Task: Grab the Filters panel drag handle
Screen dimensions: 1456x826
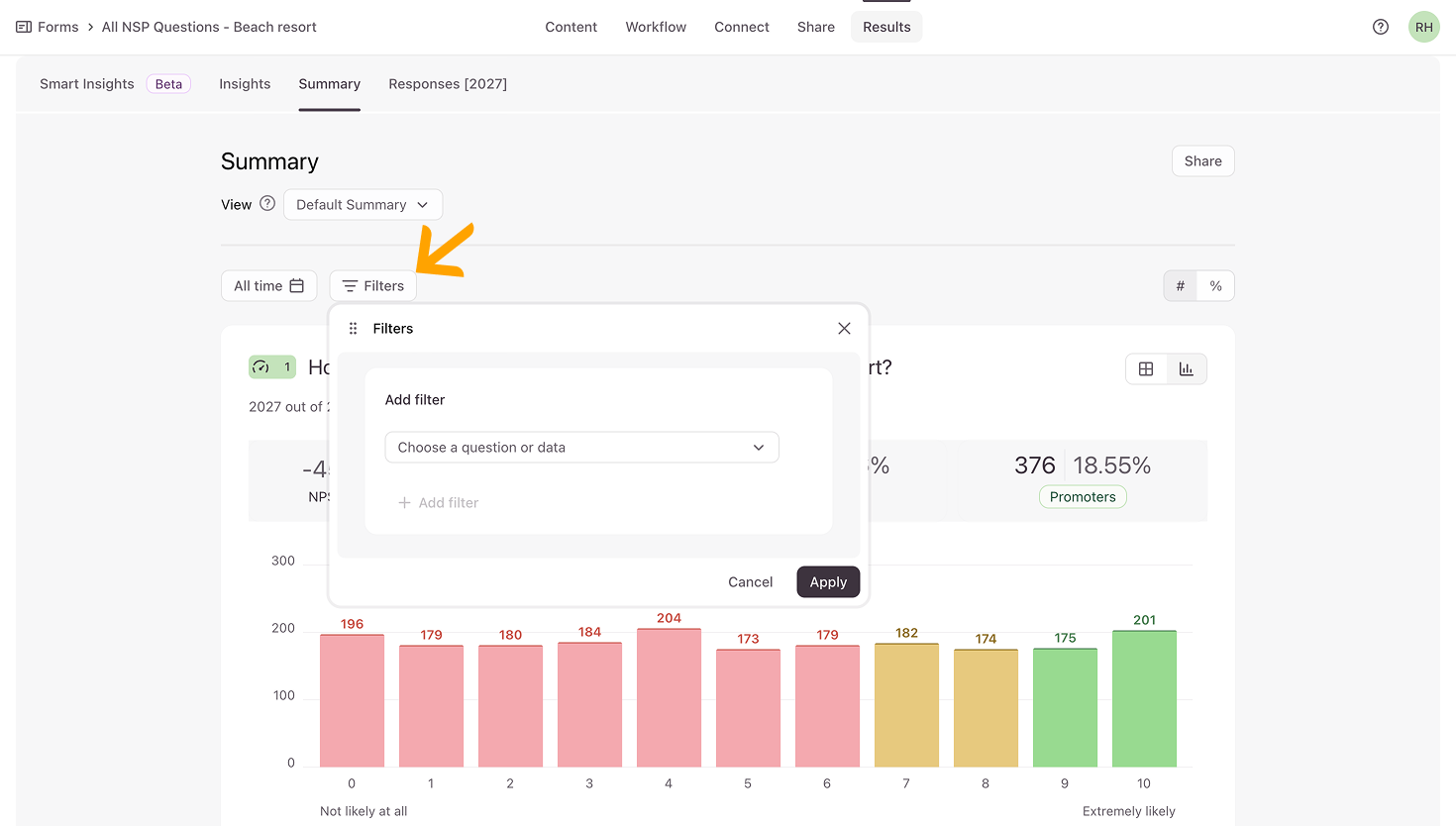Action: [354, 329]
